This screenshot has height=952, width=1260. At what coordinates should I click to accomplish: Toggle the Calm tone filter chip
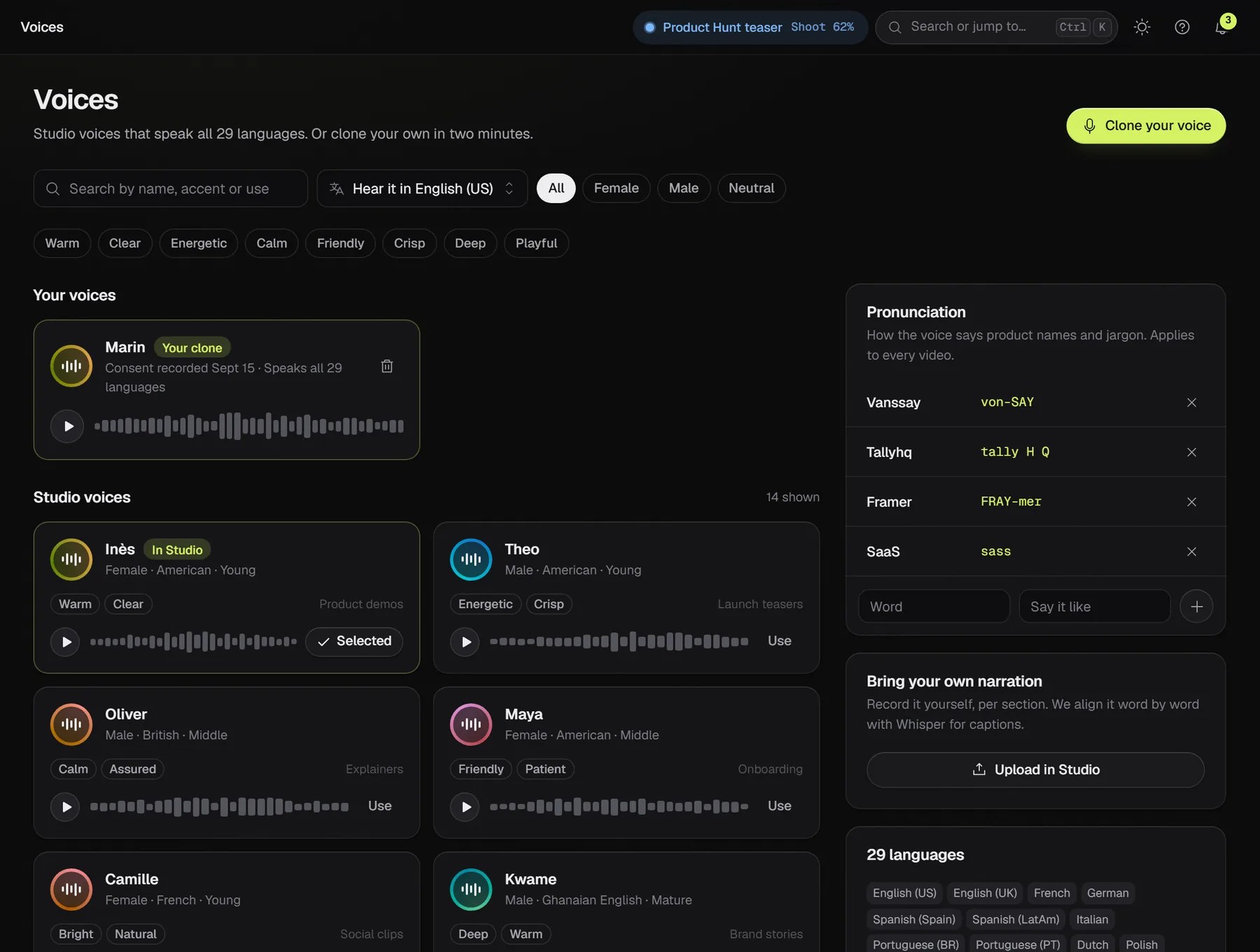coord(272,243)
